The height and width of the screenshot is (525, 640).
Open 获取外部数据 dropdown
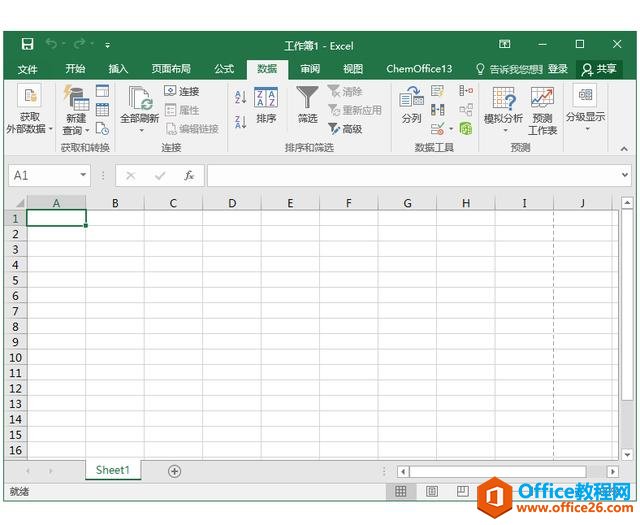[29, 109]
